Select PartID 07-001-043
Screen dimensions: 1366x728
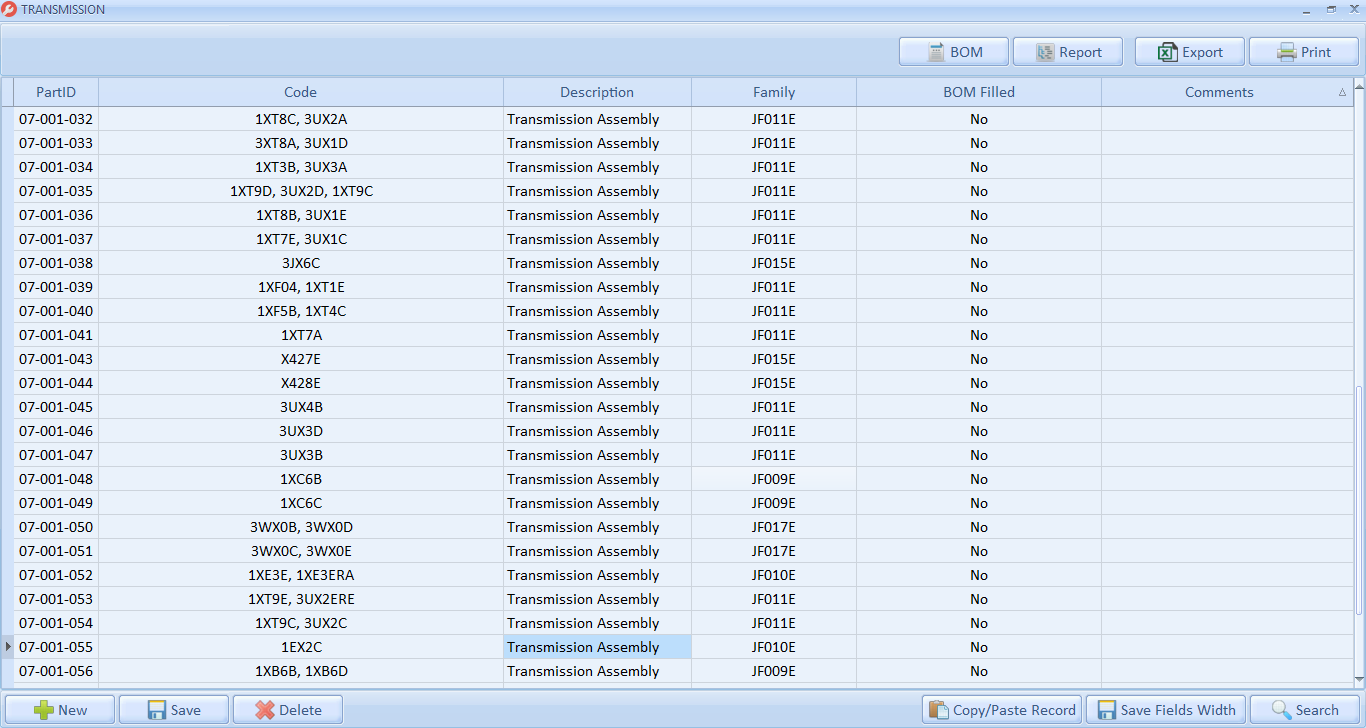pyautogui.click(x=56, y=359)
